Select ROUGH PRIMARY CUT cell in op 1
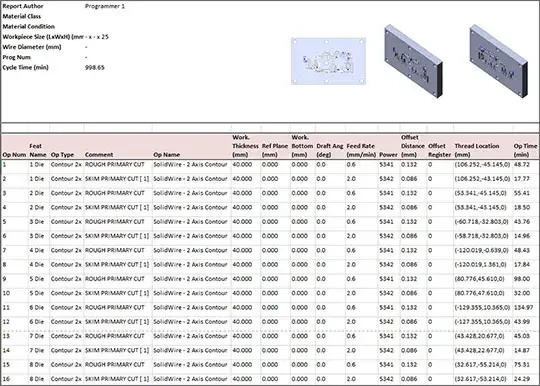Viewport: 540px width, 386px height. (115, 165)
